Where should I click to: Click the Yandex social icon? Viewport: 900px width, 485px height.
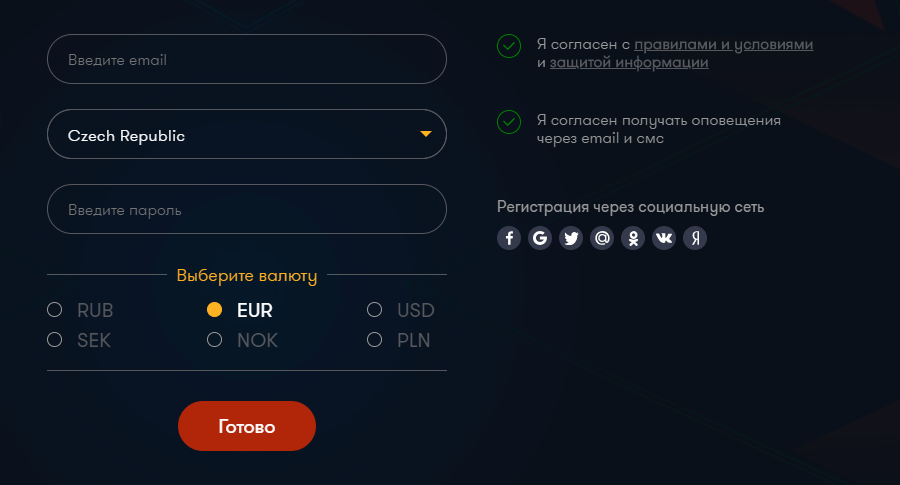[x=695, y=238]
